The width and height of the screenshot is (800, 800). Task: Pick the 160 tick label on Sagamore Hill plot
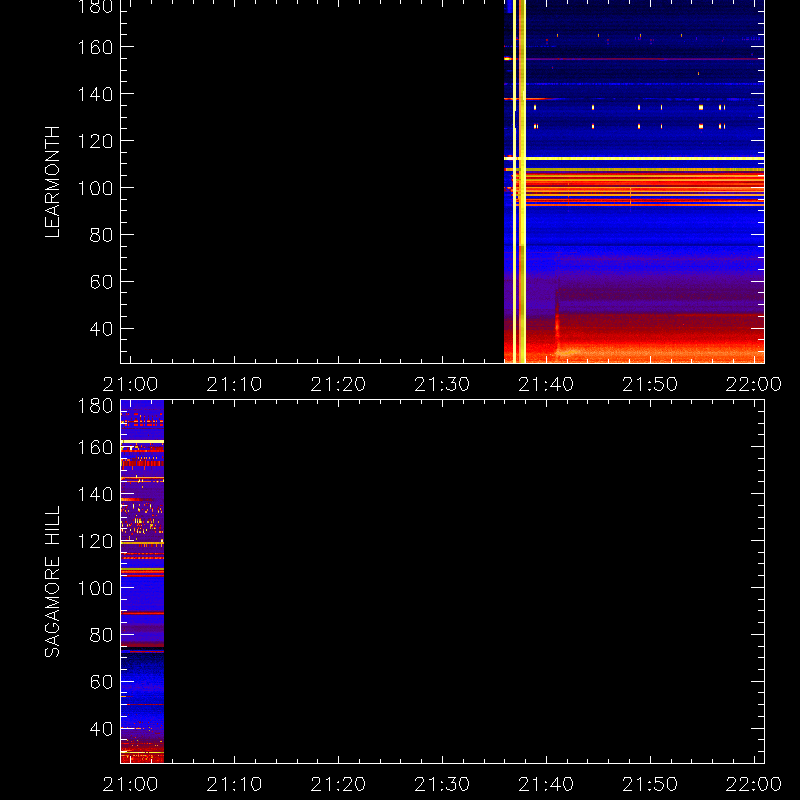click(x=95, y=447)
